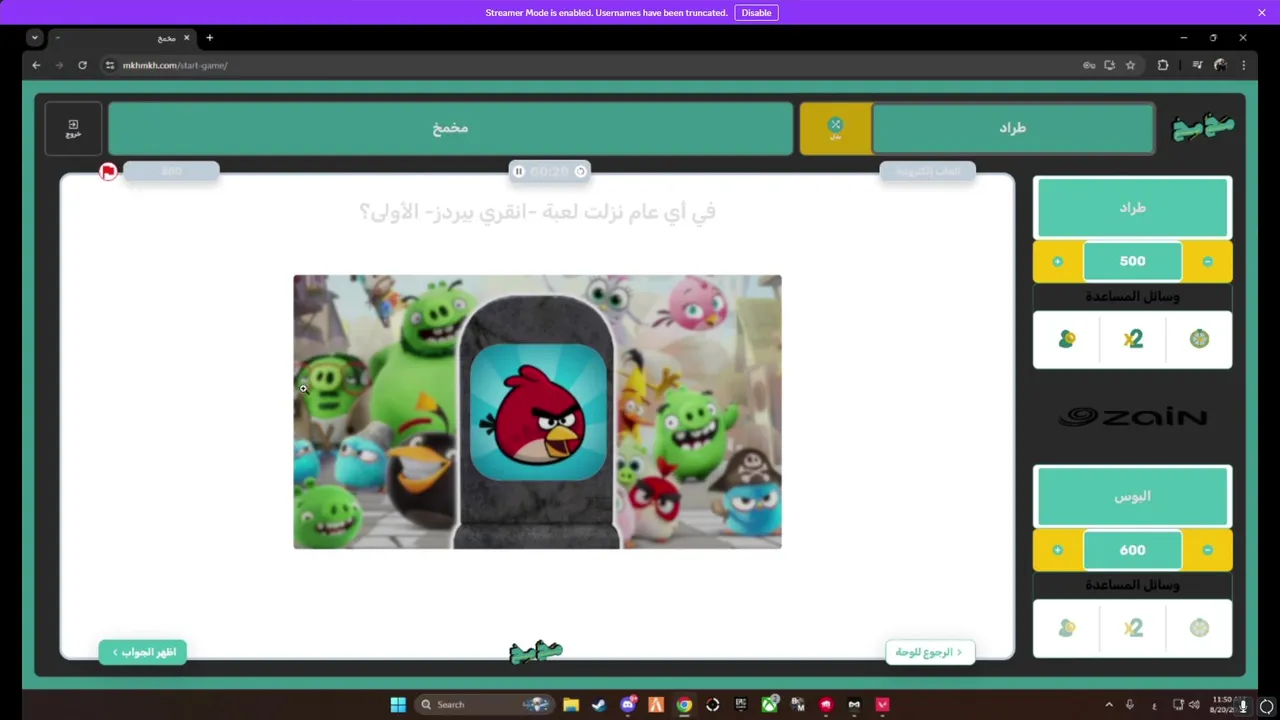Disable Streamer Mode via the Disable button

pos(756,13)
